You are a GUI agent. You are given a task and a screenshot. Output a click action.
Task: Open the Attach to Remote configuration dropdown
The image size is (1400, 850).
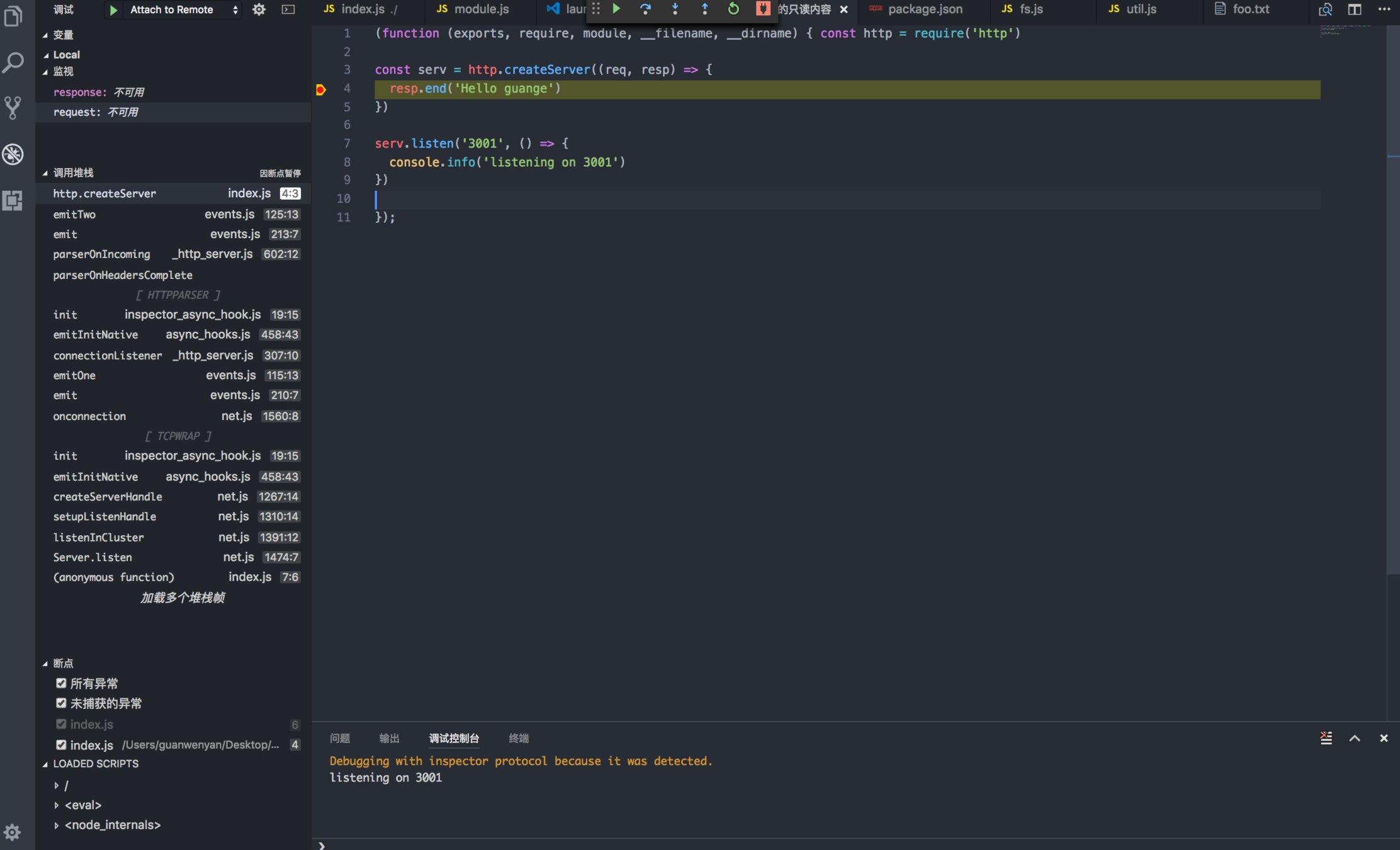pos(183,9)
